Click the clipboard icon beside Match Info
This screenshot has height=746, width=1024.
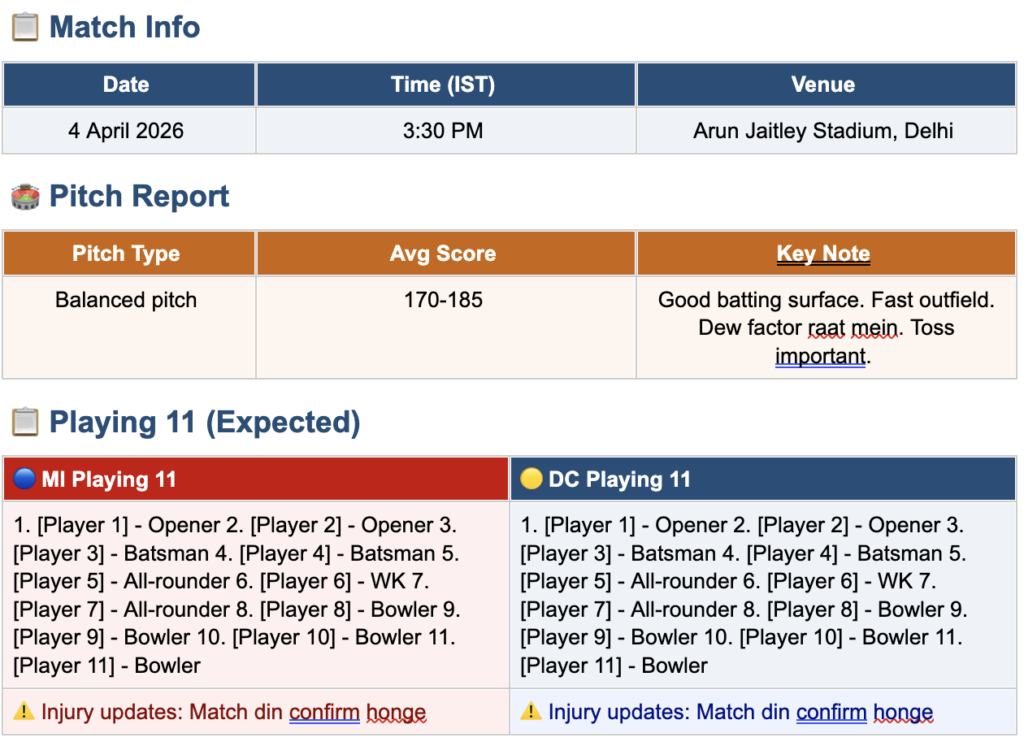(25, 27)
